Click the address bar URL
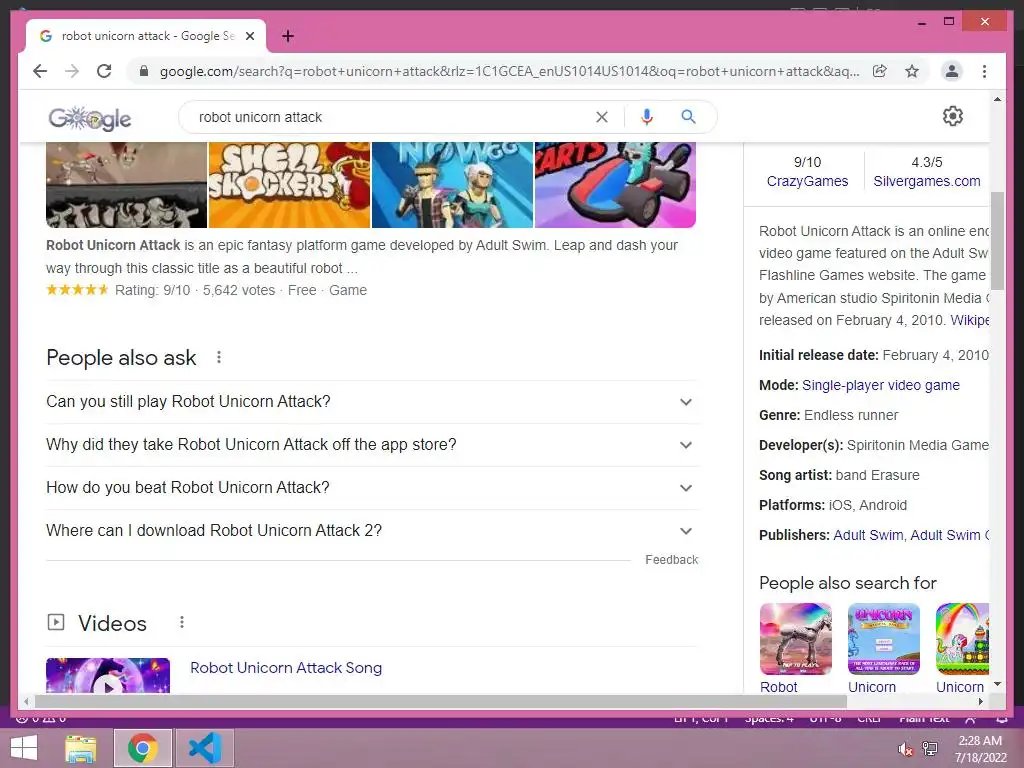Image resolution: width=1024 pixels, height=768 pixels. [x=509, y=71]
